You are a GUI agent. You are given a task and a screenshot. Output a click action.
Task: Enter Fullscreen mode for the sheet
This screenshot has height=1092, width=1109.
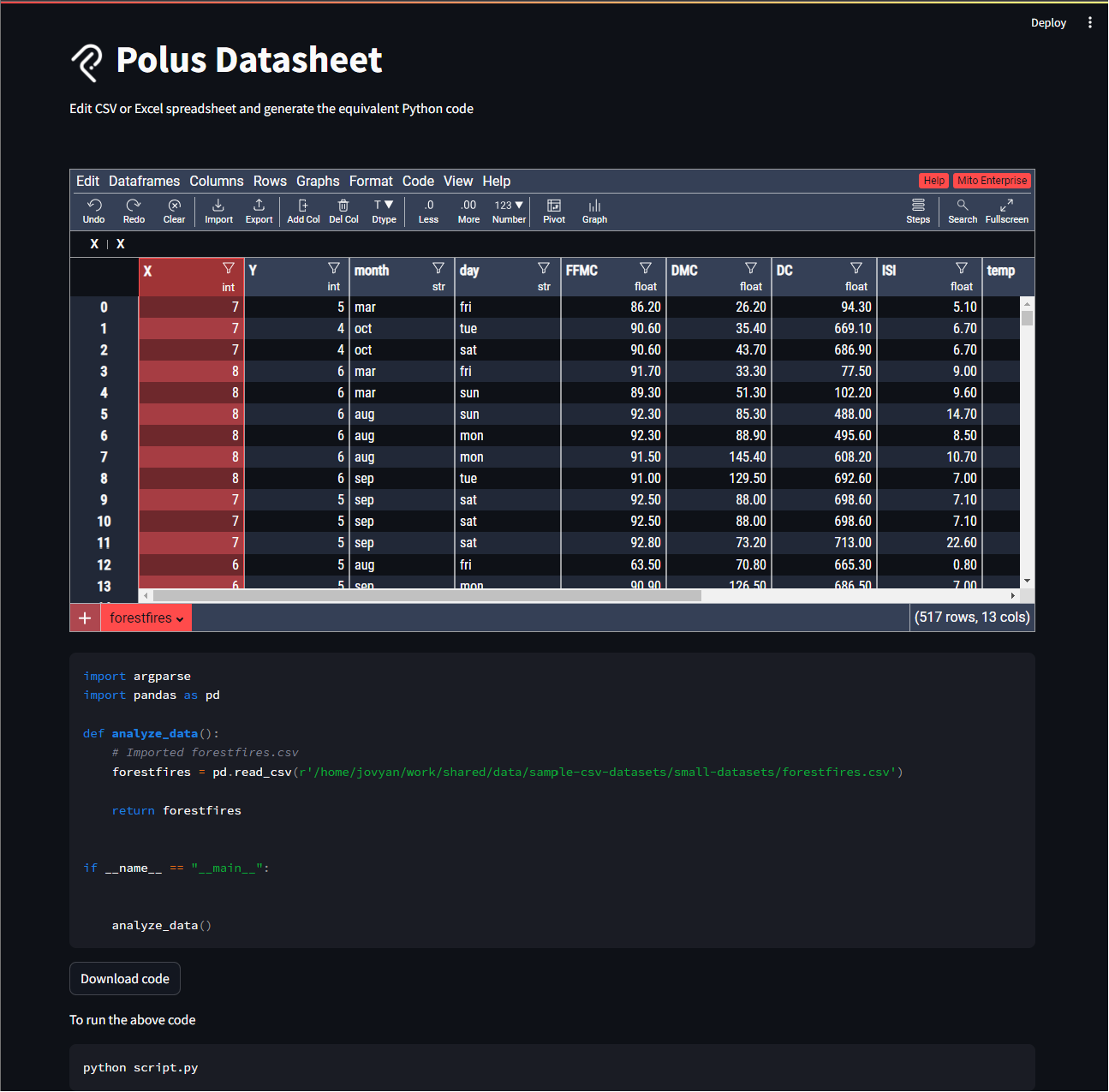click(x=1006, y=211)
